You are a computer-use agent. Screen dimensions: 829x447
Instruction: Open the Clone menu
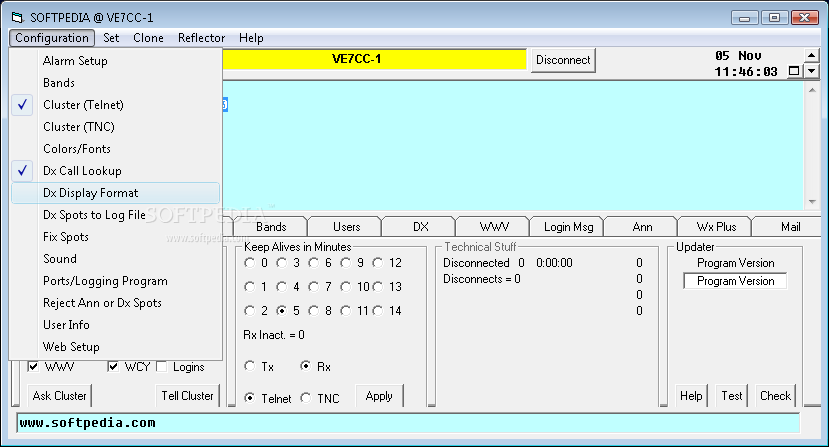click(148, 38)
